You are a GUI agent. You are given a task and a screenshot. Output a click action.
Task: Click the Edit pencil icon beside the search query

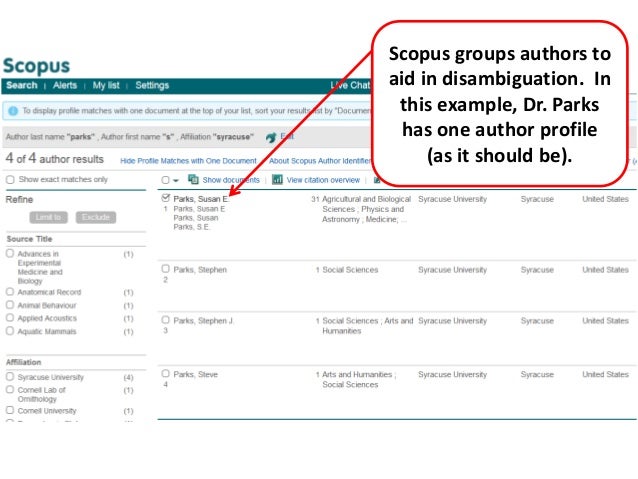271,138
